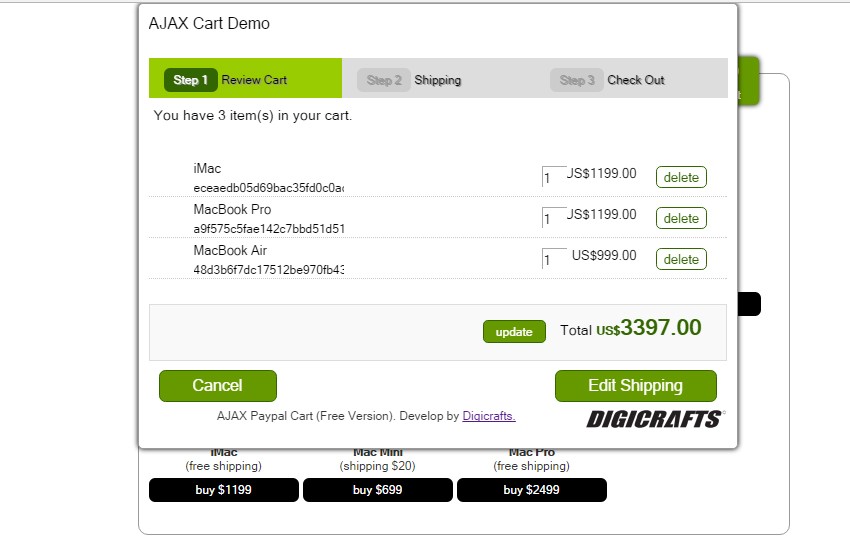Delete the MacBook Pro item
The height and width of the screenshot is (546, 850).
(x=681, y=219)
